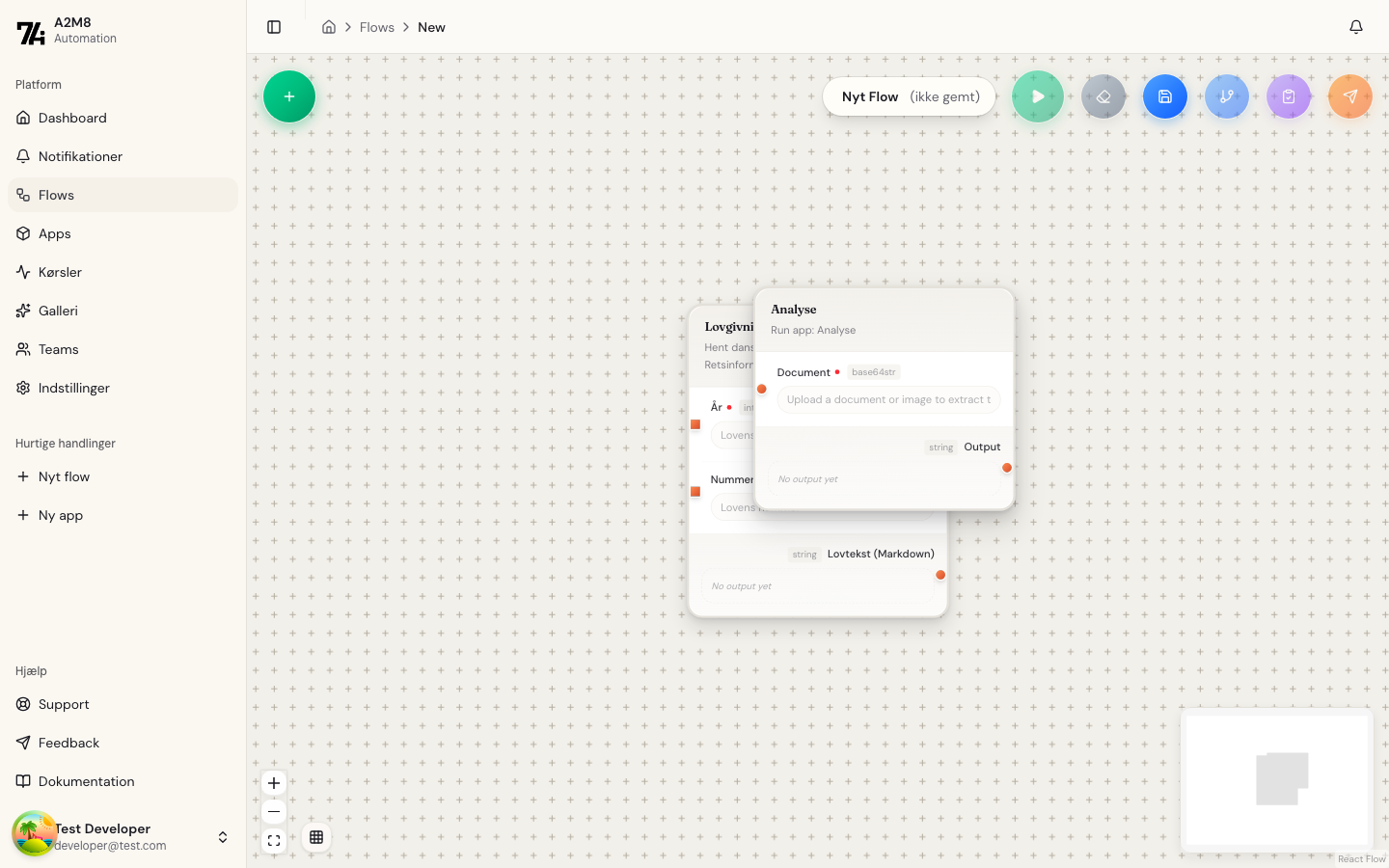Create a flow via Nyt flow quick action

64,476
